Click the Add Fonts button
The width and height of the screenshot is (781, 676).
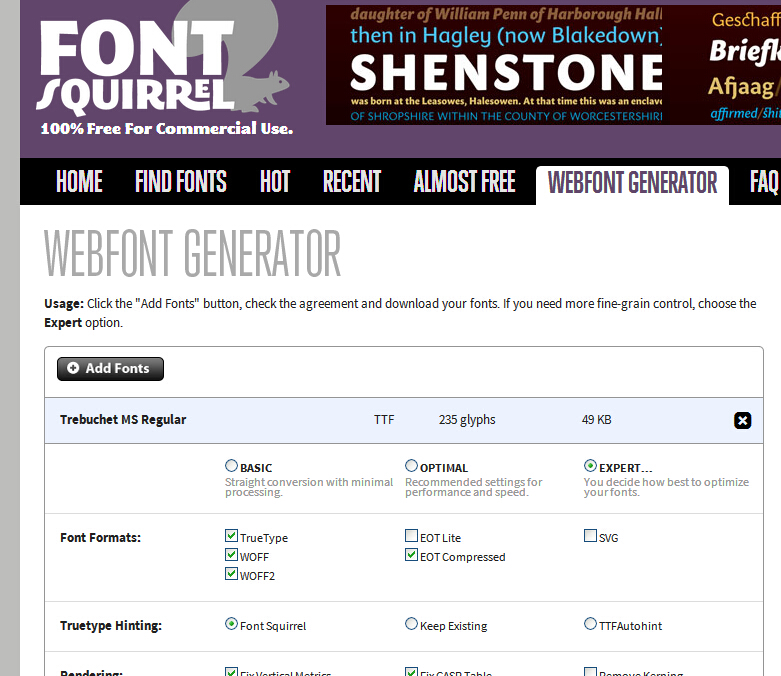click(x=110, y=369)
